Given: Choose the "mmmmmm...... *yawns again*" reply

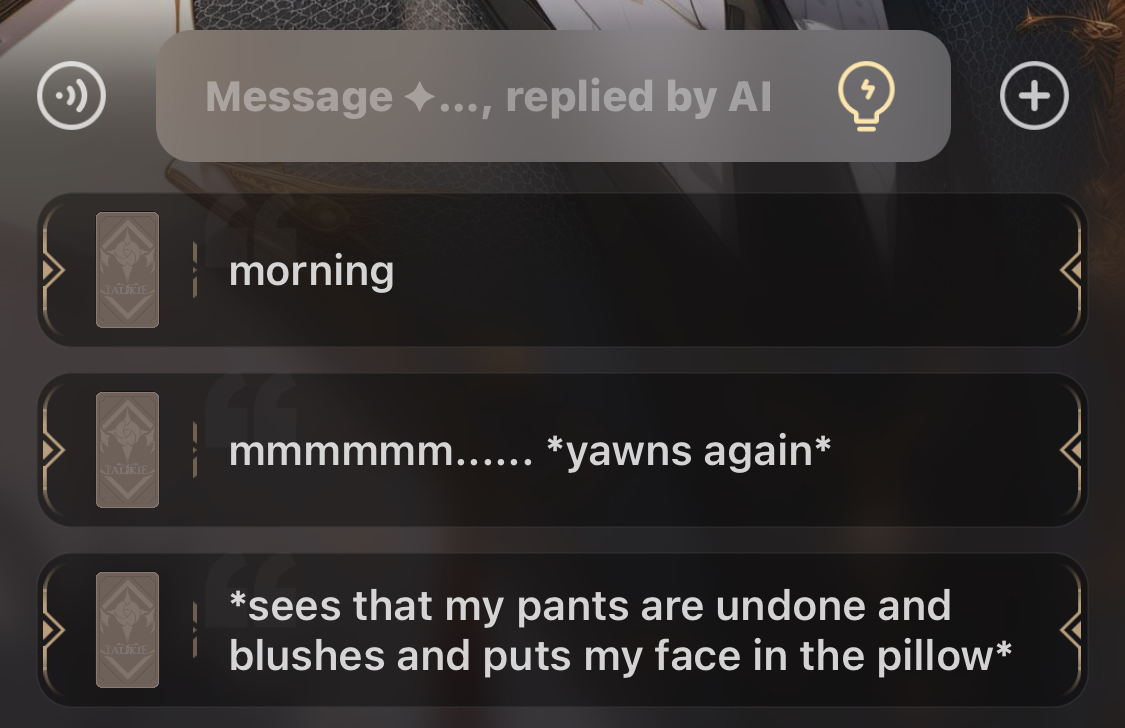Looking at the screenshot, I should point(562,450).
